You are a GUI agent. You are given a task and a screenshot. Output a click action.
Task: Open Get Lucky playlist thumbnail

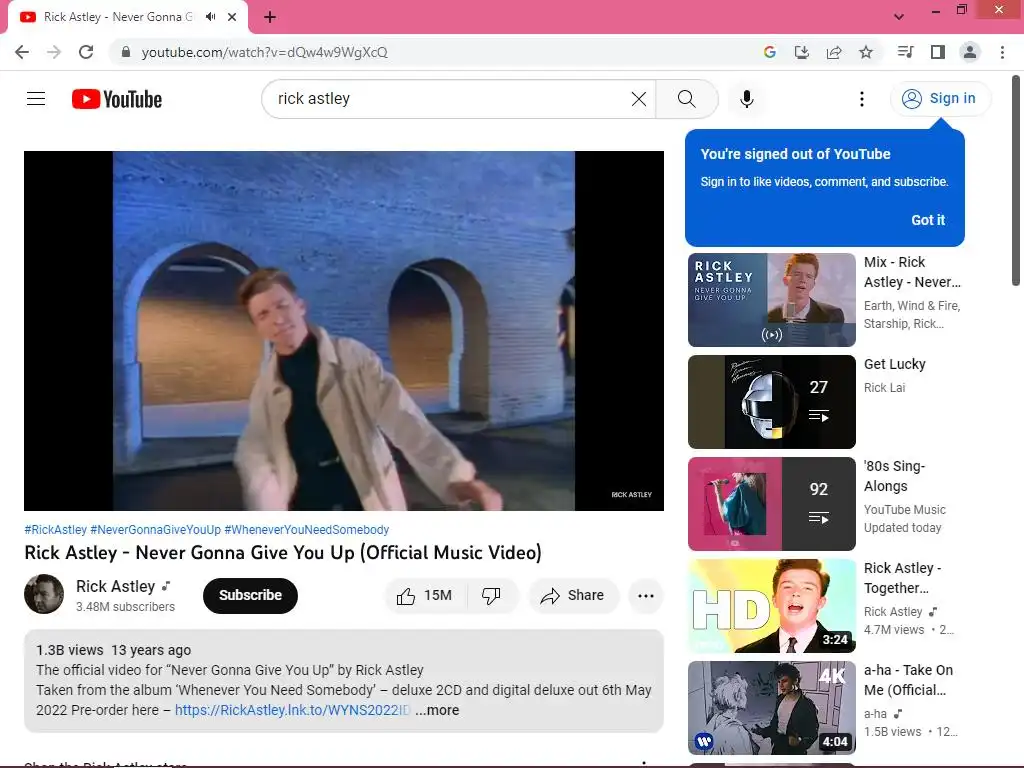point(771,402)
